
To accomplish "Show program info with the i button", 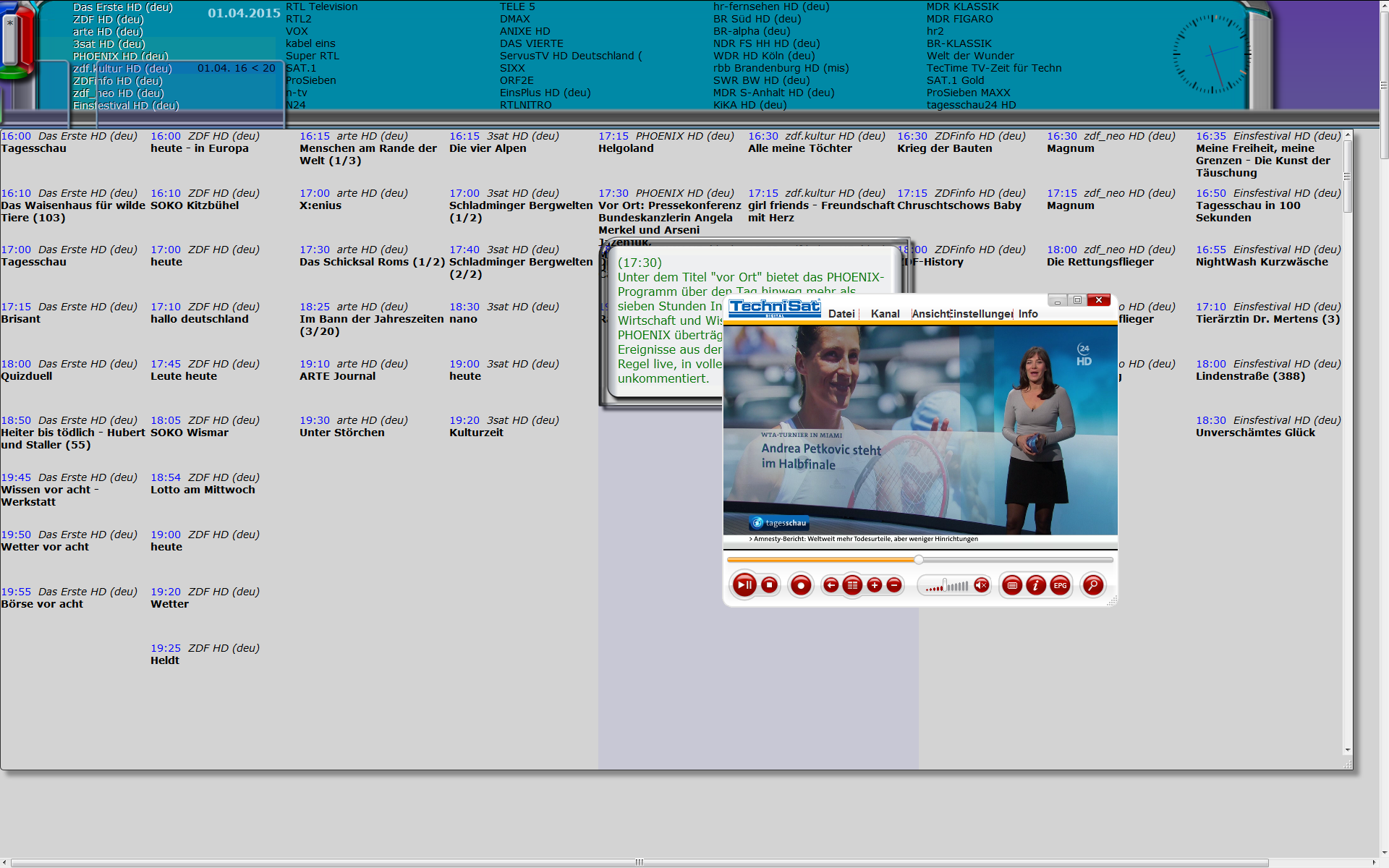I will coord(1036,585).
